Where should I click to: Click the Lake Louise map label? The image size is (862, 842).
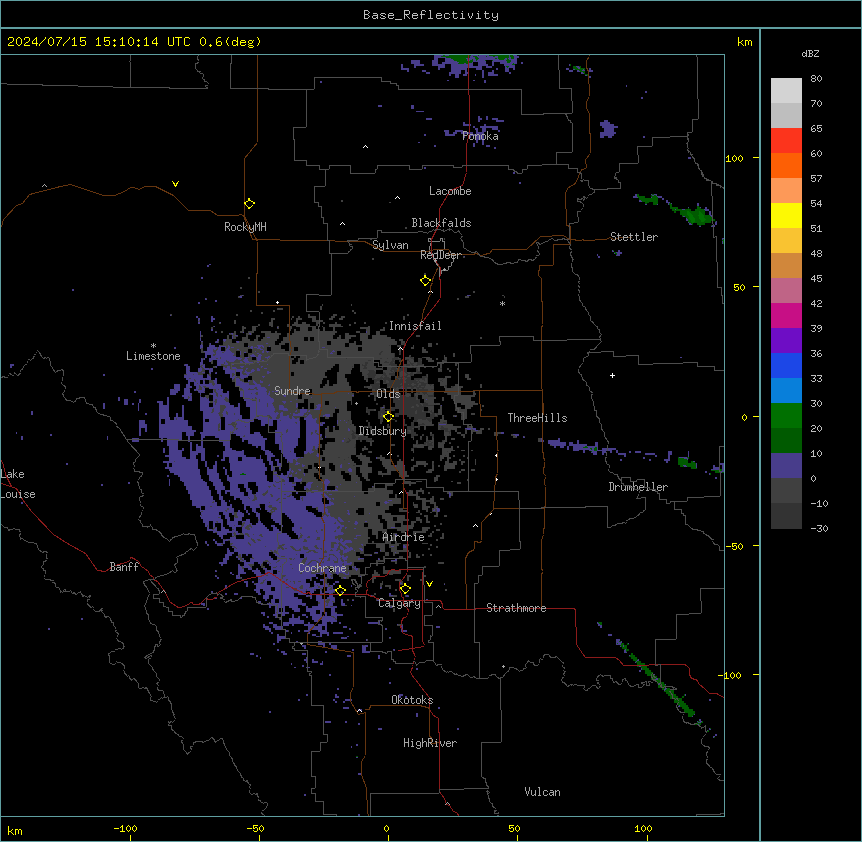click(16, 484)
